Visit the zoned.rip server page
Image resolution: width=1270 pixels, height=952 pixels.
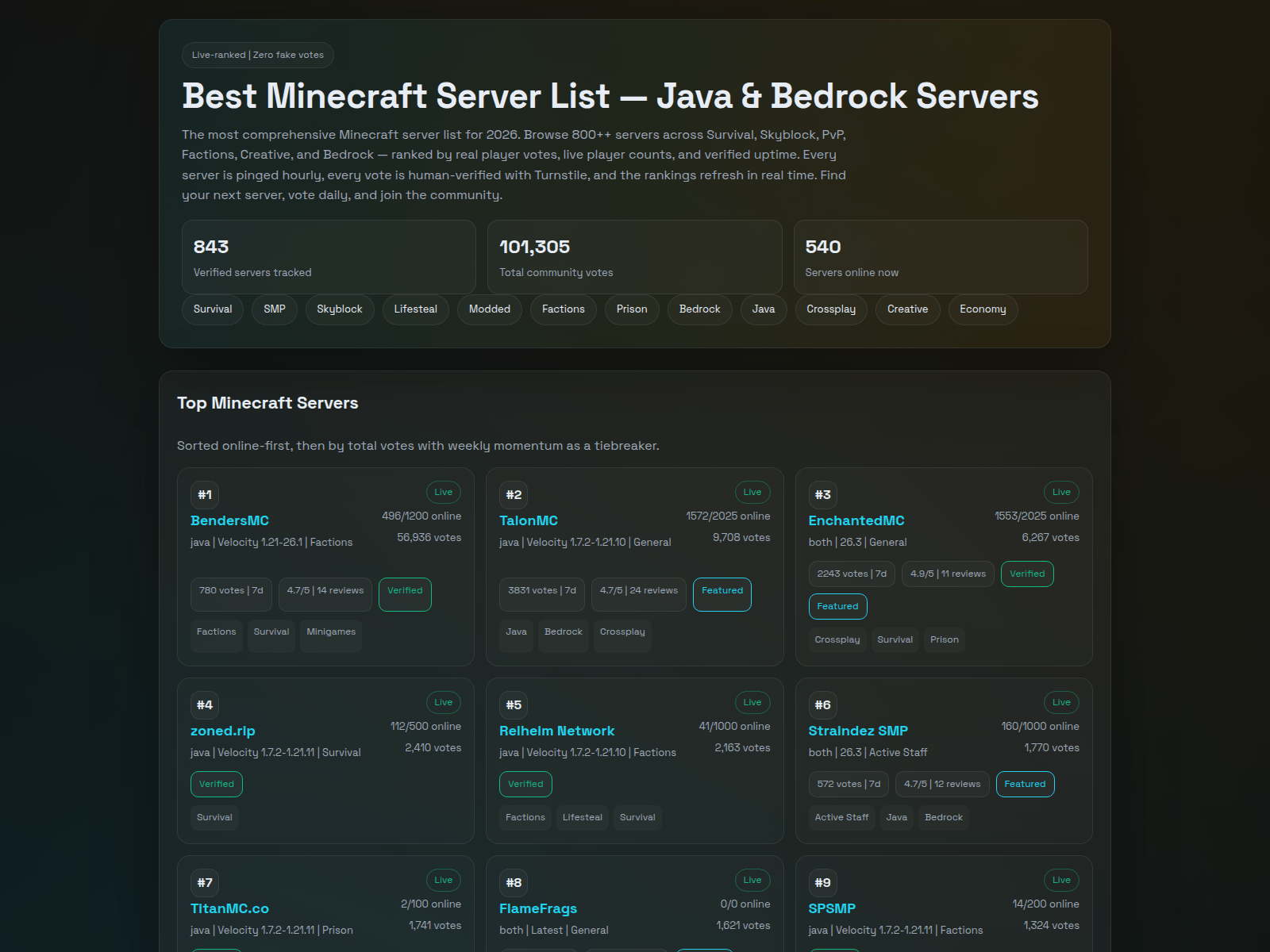click(222, 731)
